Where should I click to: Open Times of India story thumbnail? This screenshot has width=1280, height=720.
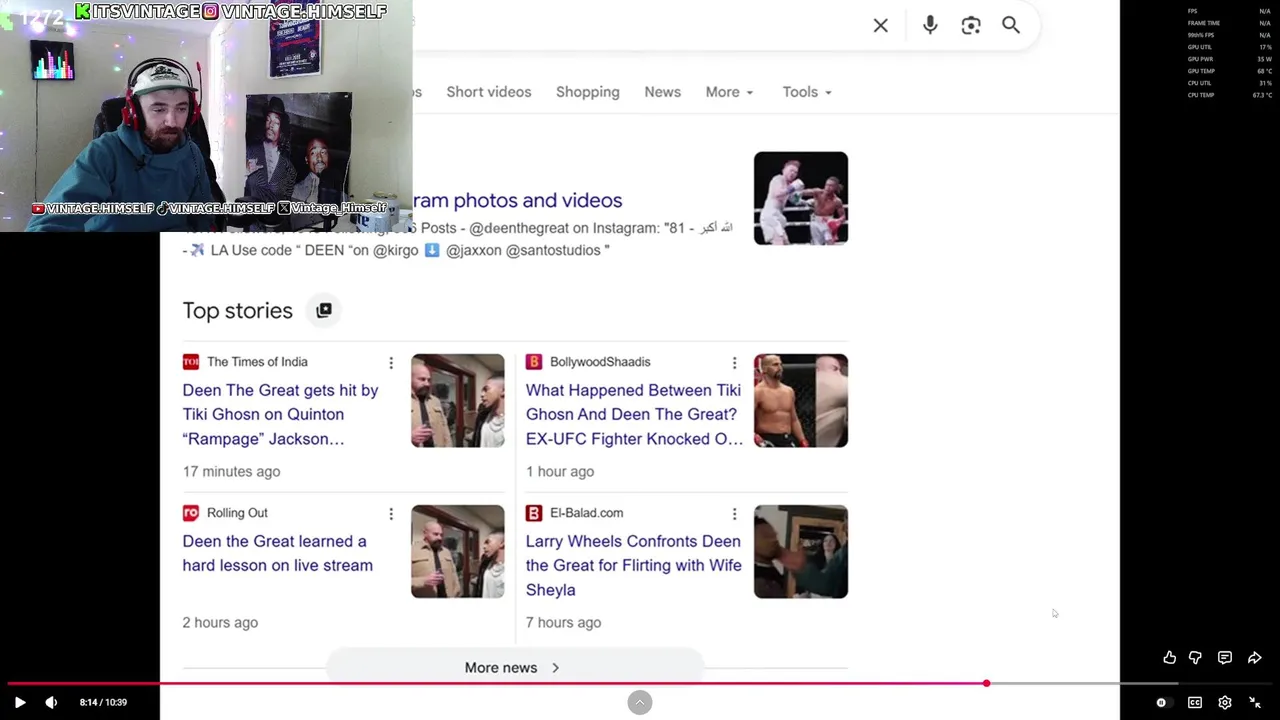(457, 400)
